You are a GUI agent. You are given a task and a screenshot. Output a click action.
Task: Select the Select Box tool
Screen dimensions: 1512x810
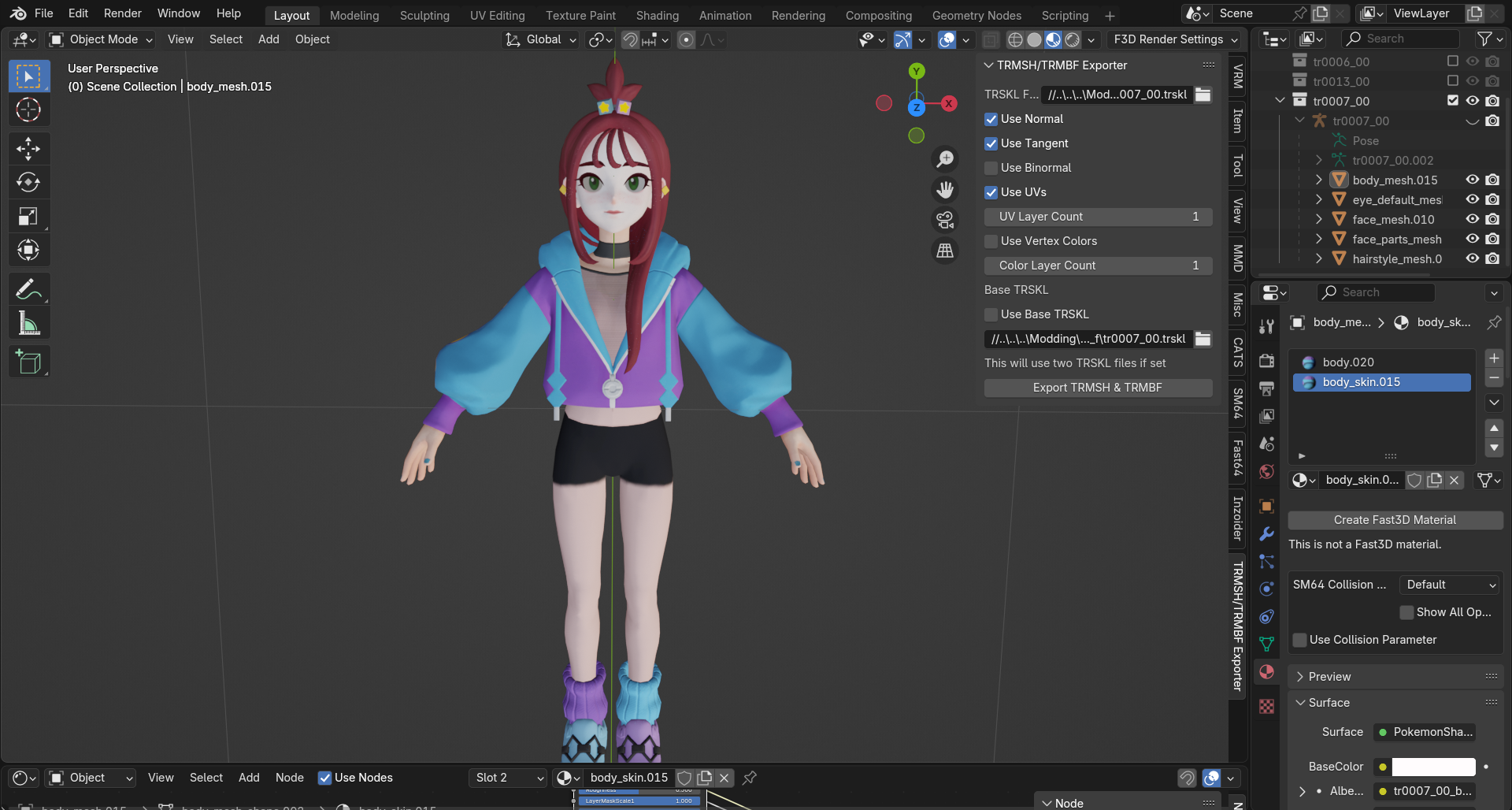pyautogui.click(x=28, y=76)
